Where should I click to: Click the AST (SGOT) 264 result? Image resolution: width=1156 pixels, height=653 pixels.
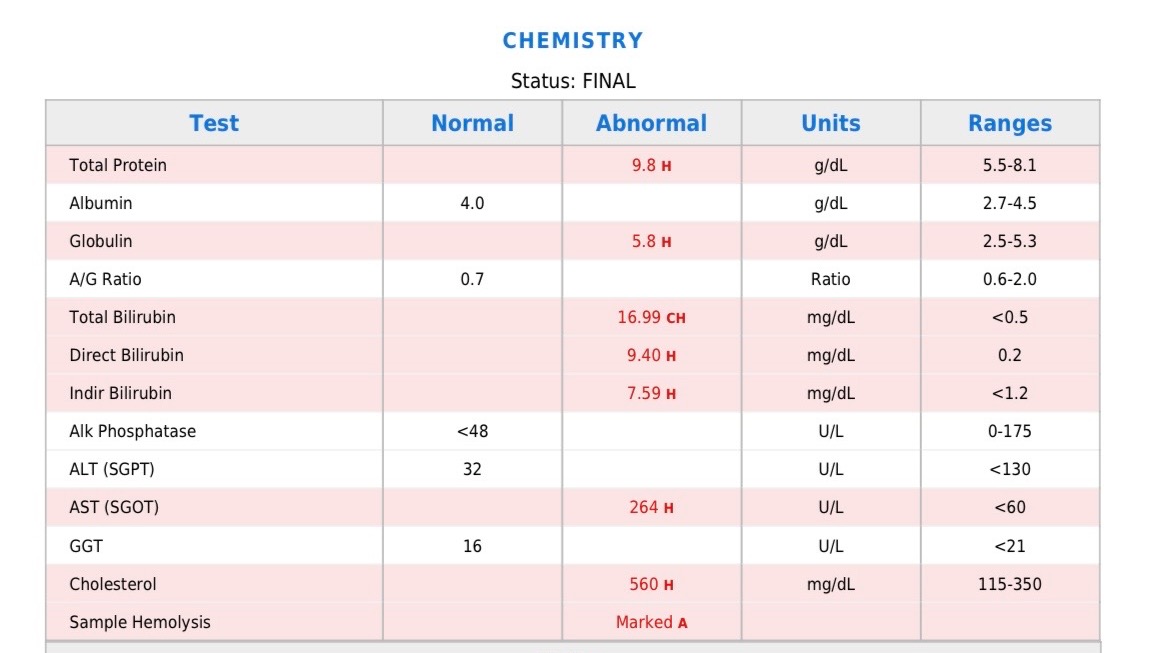pyautogui.click(x=643, y=507)
